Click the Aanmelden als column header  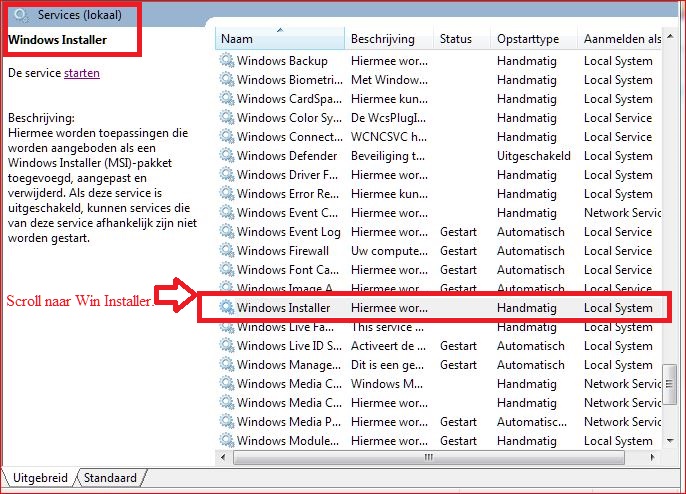pyautogui.click(x=620, y=39)
